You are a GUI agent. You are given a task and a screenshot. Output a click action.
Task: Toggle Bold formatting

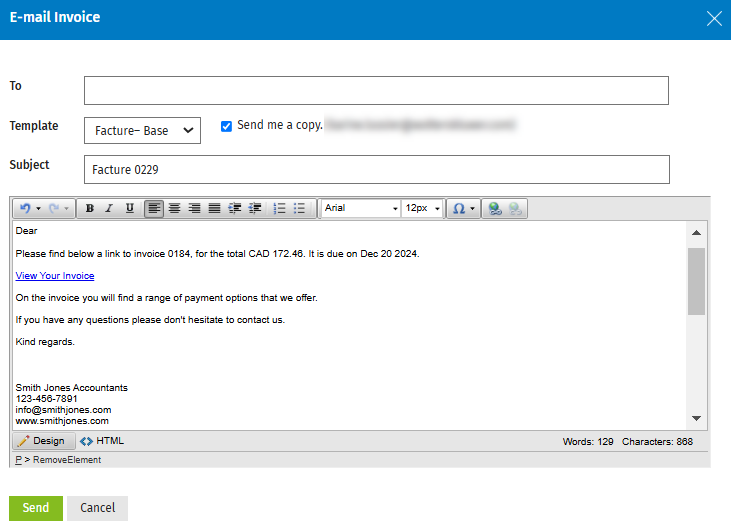coord(90,208)
